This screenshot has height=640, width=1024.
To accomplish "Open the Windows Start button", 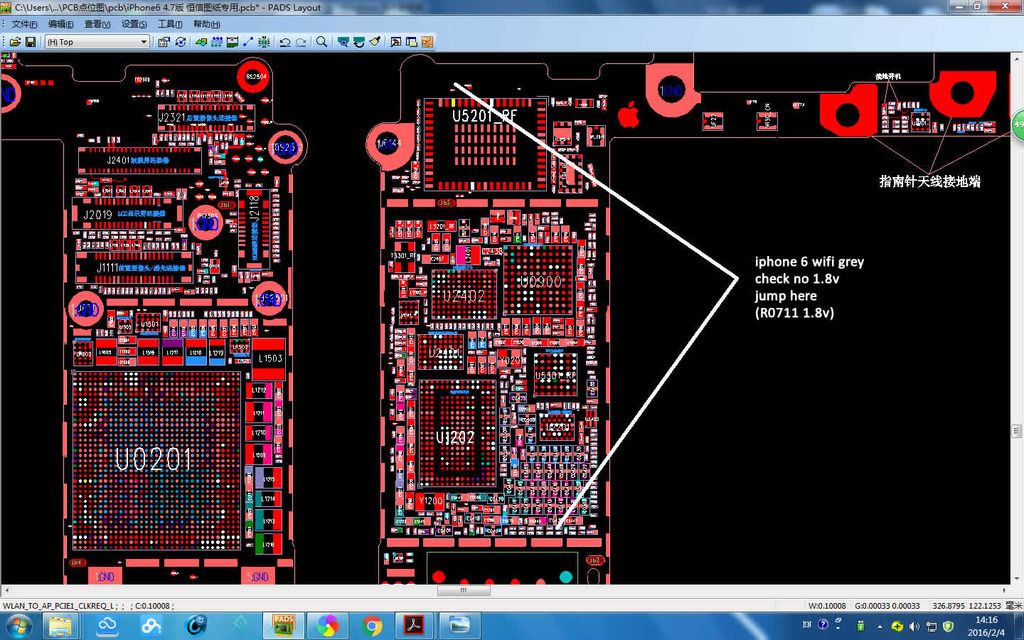I will (x=18, y=626).
